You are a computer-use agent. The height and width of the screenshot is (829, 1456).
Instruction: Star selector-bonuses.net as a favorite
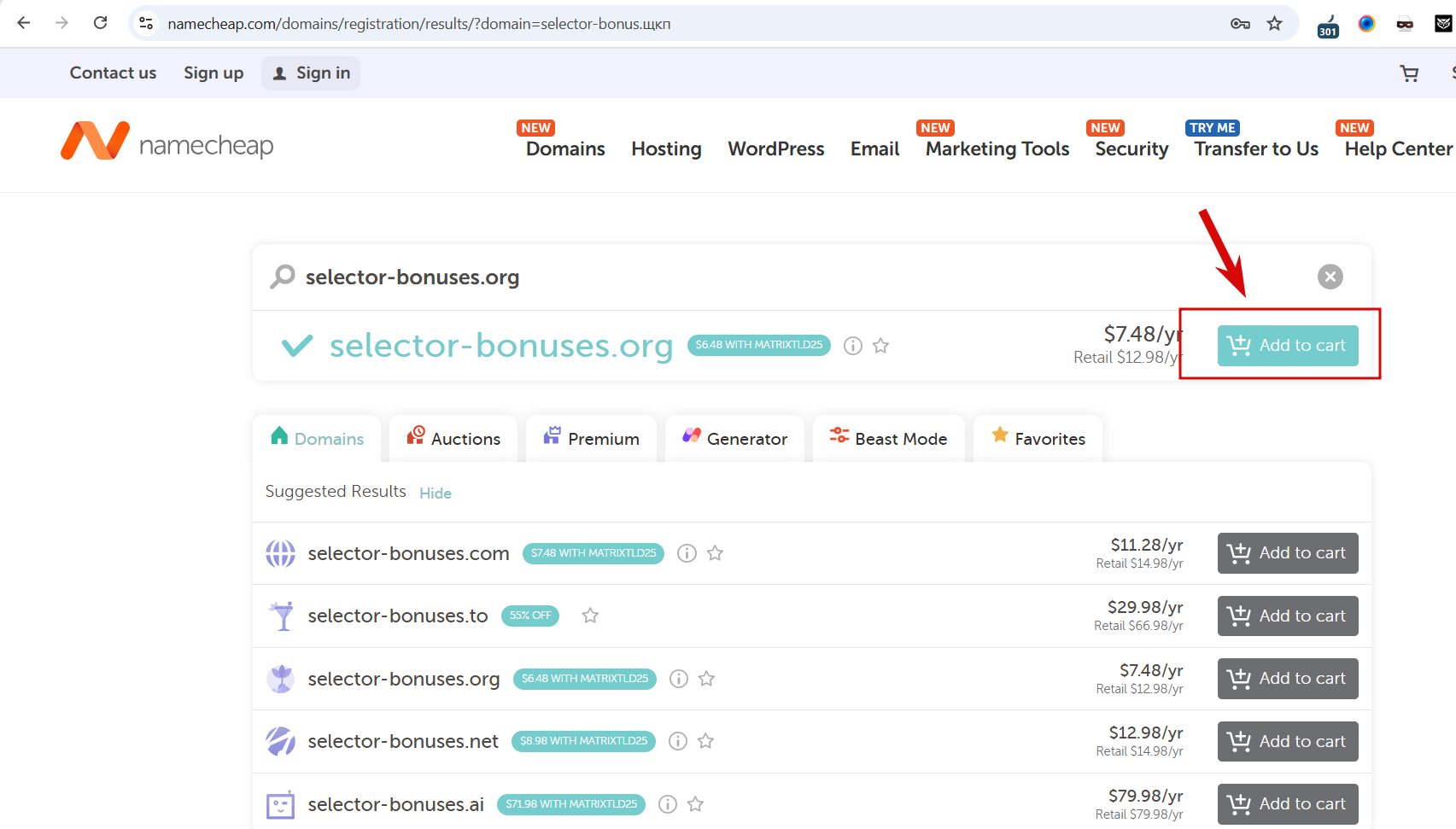coord(705,741)
